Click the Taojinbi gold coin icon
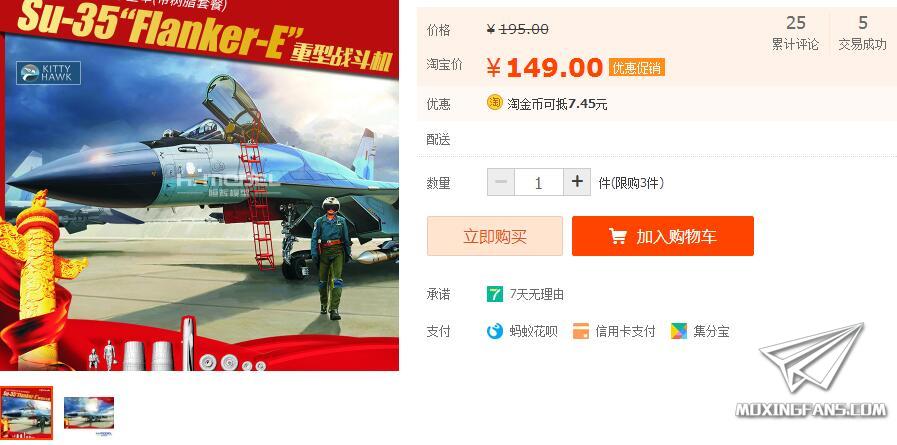 coord(494,103)
